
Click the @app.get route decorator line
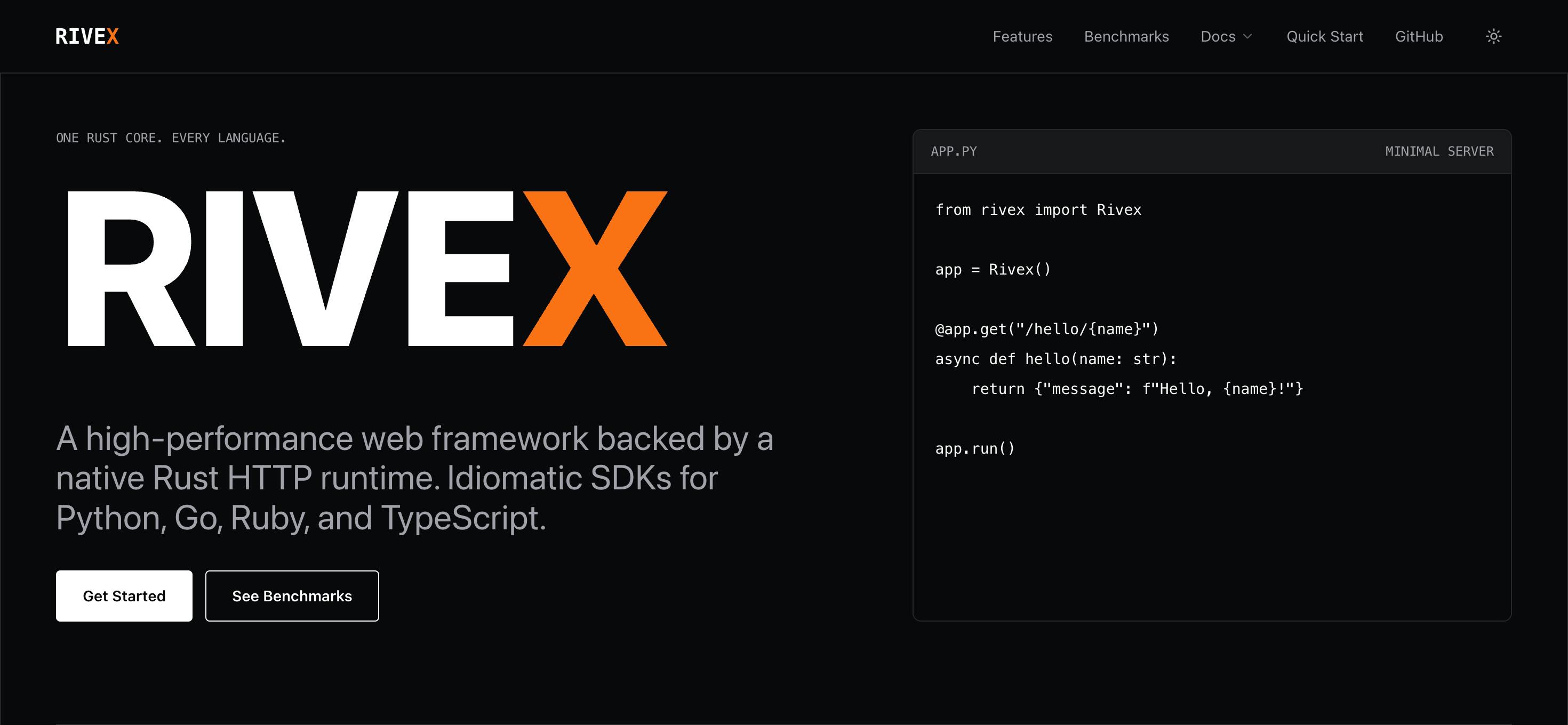click(1047, 329)
